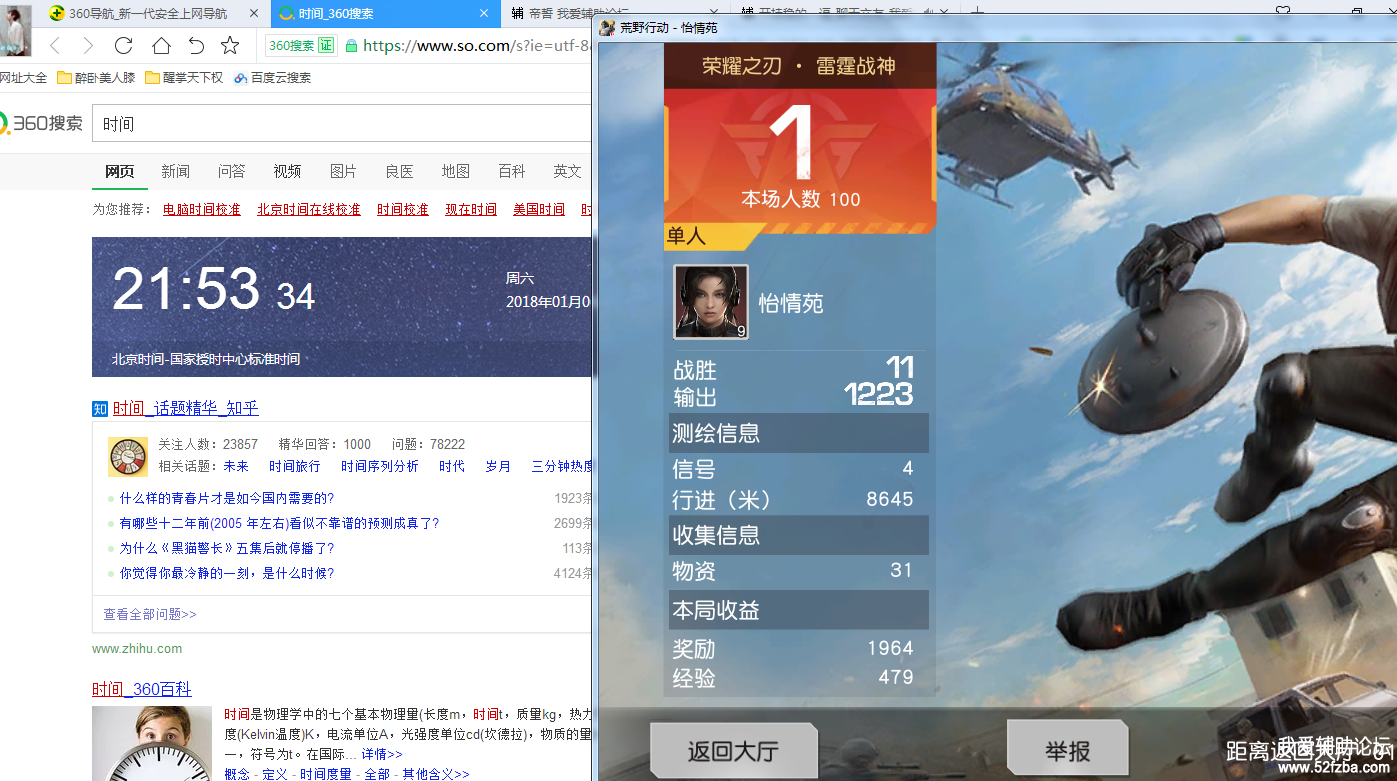Image resolution: width=1397 pixels, height=781 pixels.
Task: Open related topic 时间旅行
Action: tap(295, 466)
